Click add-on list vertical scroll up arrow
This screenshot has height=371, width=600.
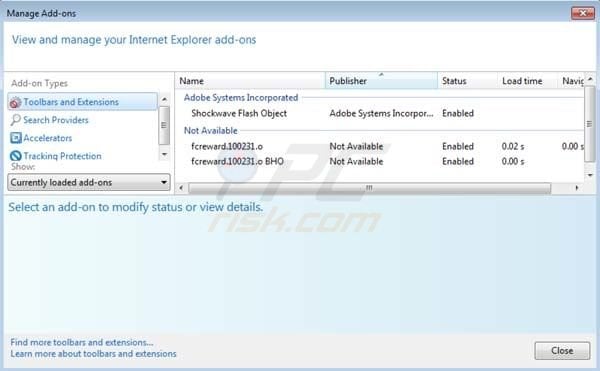[x=590, y=80]
